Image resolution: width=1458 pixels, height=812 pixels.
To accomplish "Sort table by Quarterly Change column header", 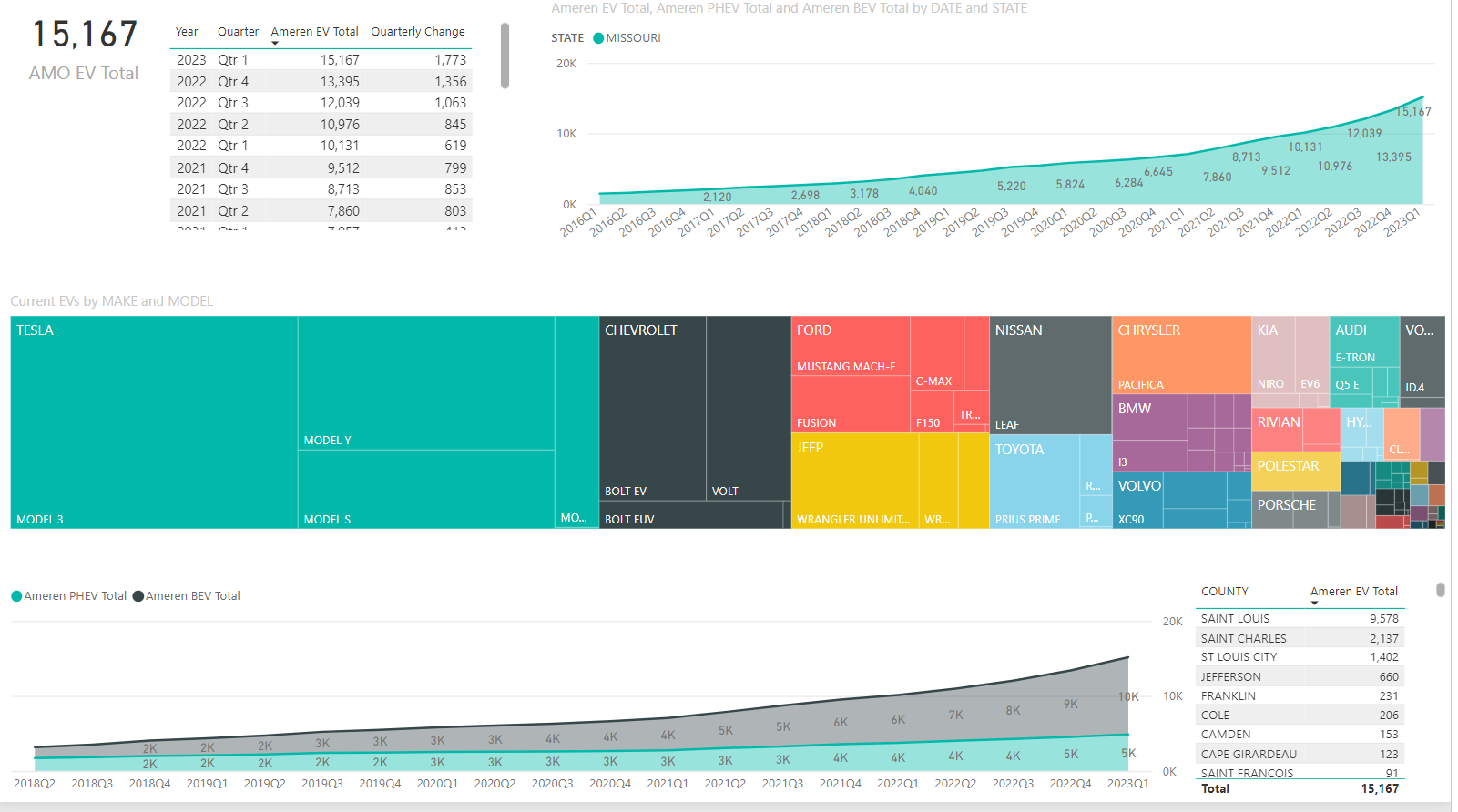I will pos(417,32).
